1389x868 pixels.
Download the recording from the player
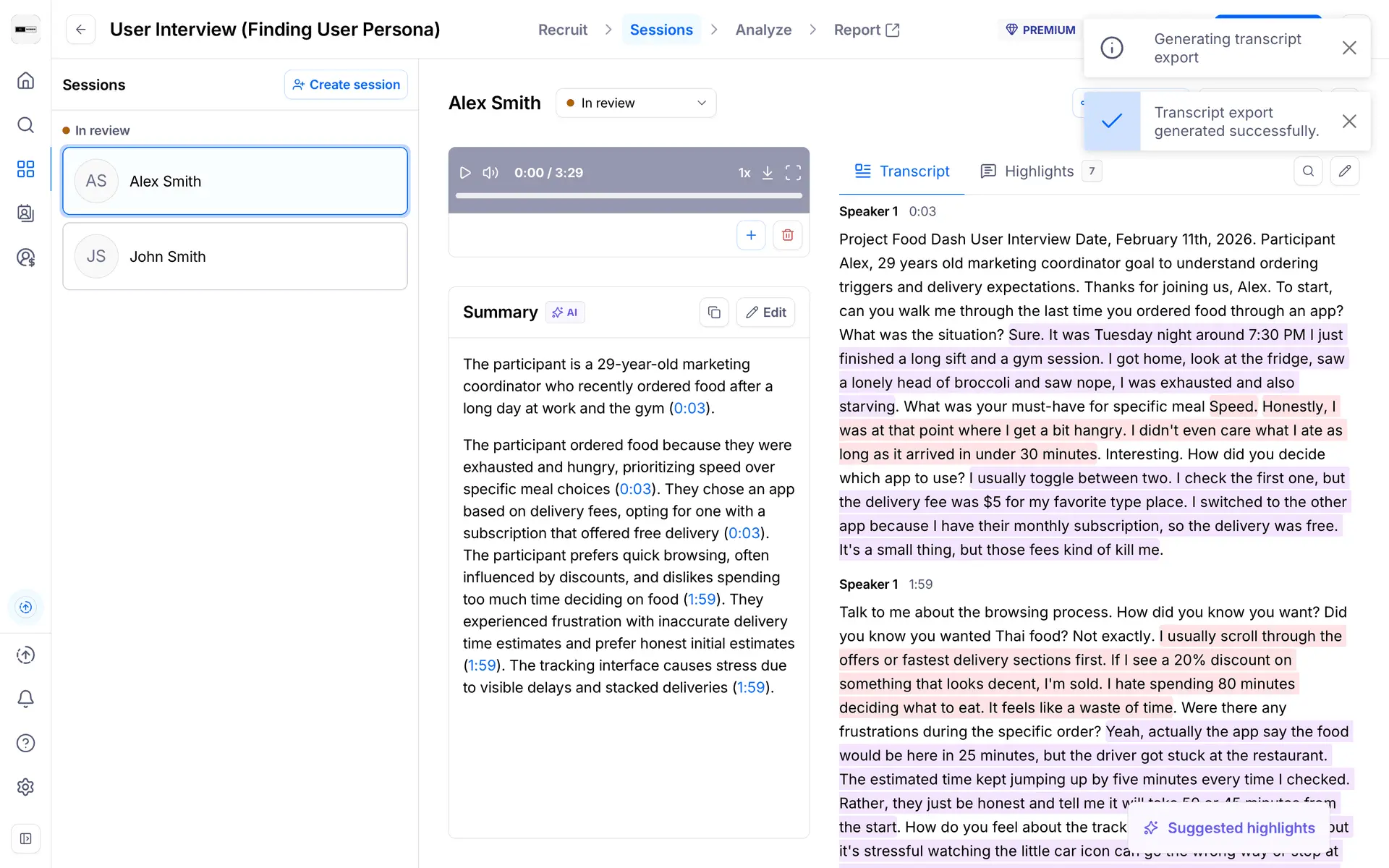coord(768,173)
